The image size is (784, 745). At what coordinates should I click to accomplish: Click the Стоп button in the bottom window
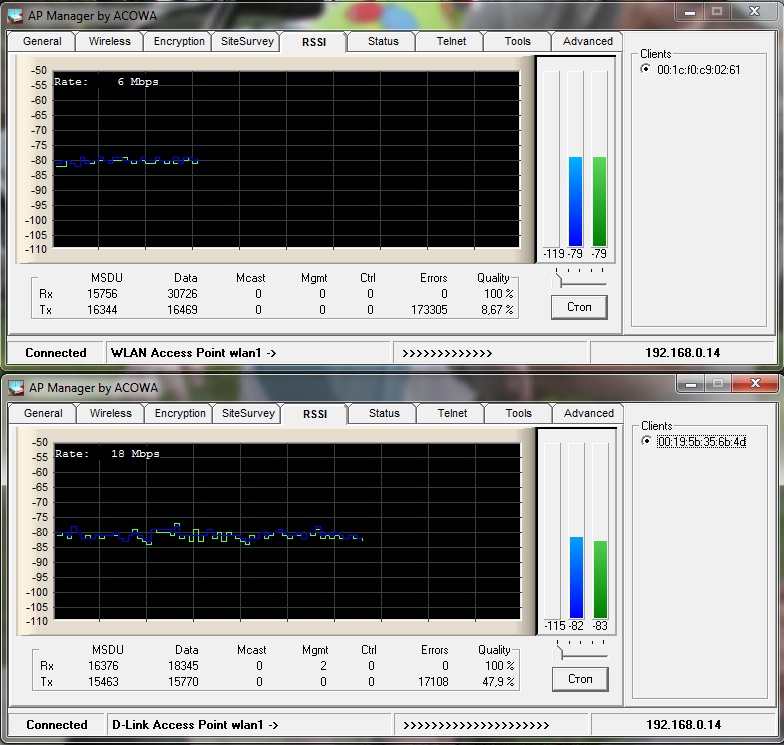click(x=580, y=679)
